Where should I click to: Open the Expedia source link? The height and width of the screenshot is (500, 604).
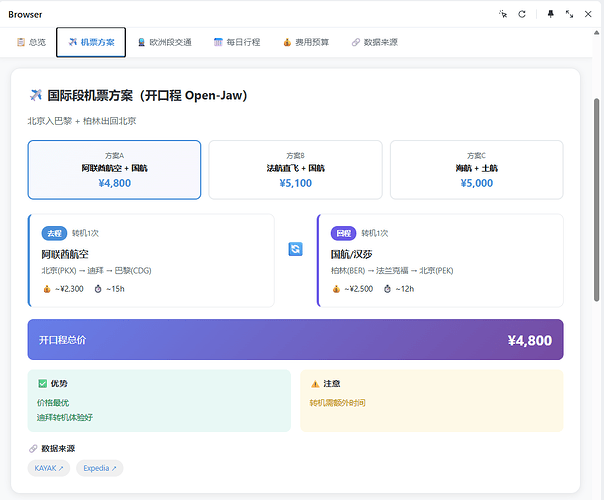(x=99, y=468)
